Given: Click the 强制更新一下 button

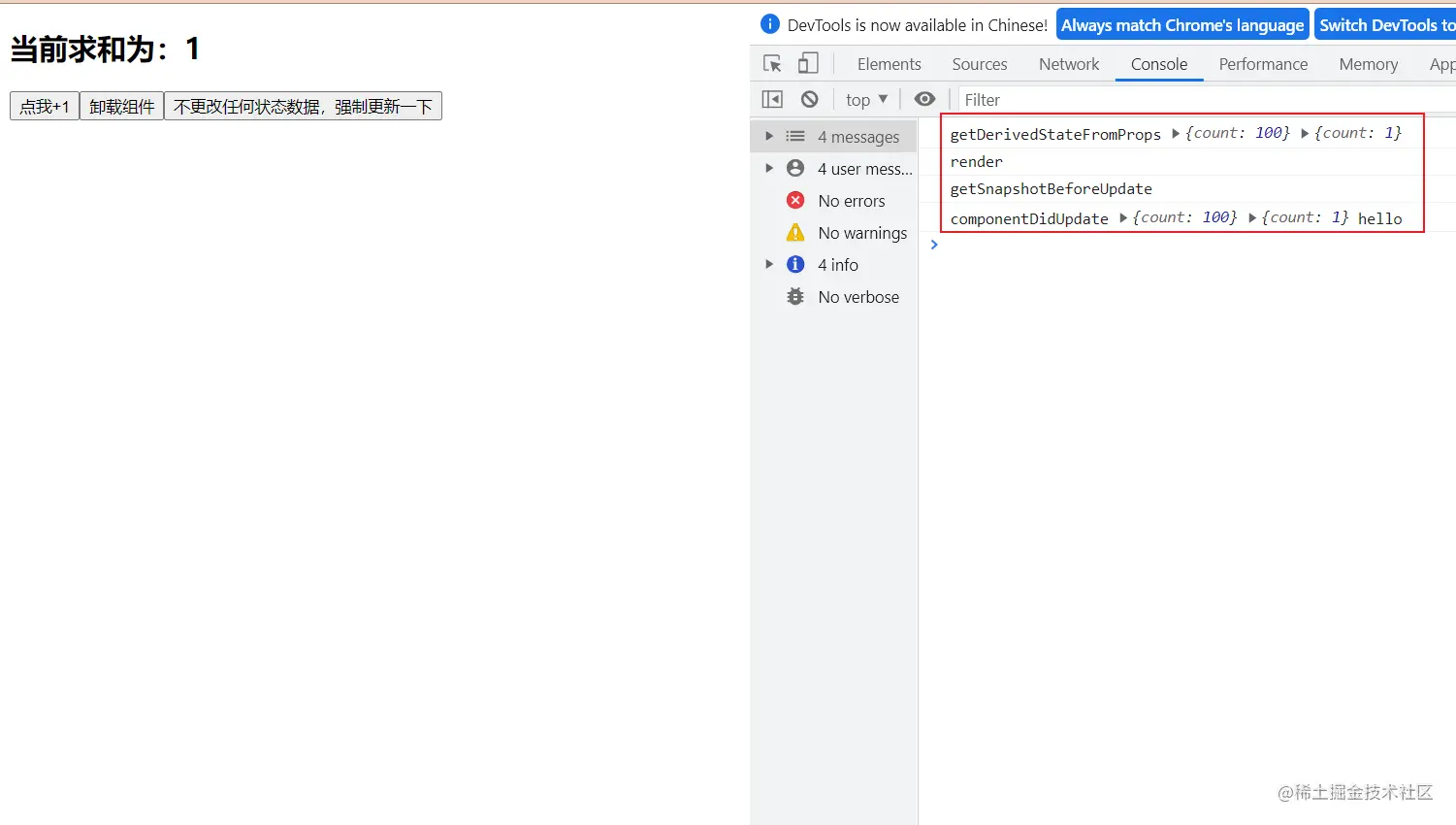Looking at the screenshot, I should (303, 106).
